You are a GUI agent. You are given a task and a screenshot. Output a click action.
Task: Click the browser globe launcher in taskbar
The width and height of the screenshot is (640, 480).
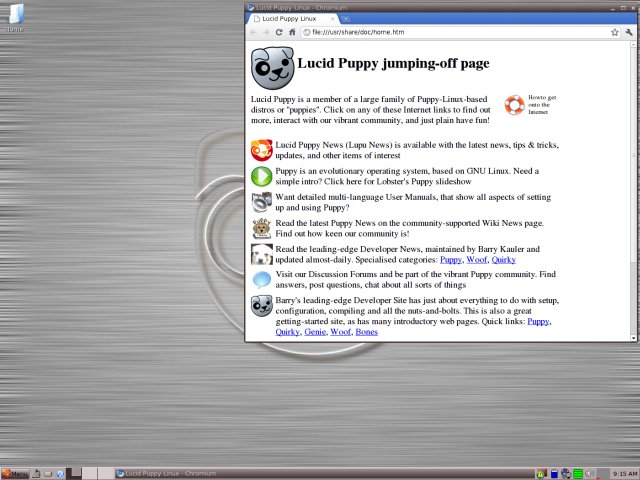coord(60,474)
